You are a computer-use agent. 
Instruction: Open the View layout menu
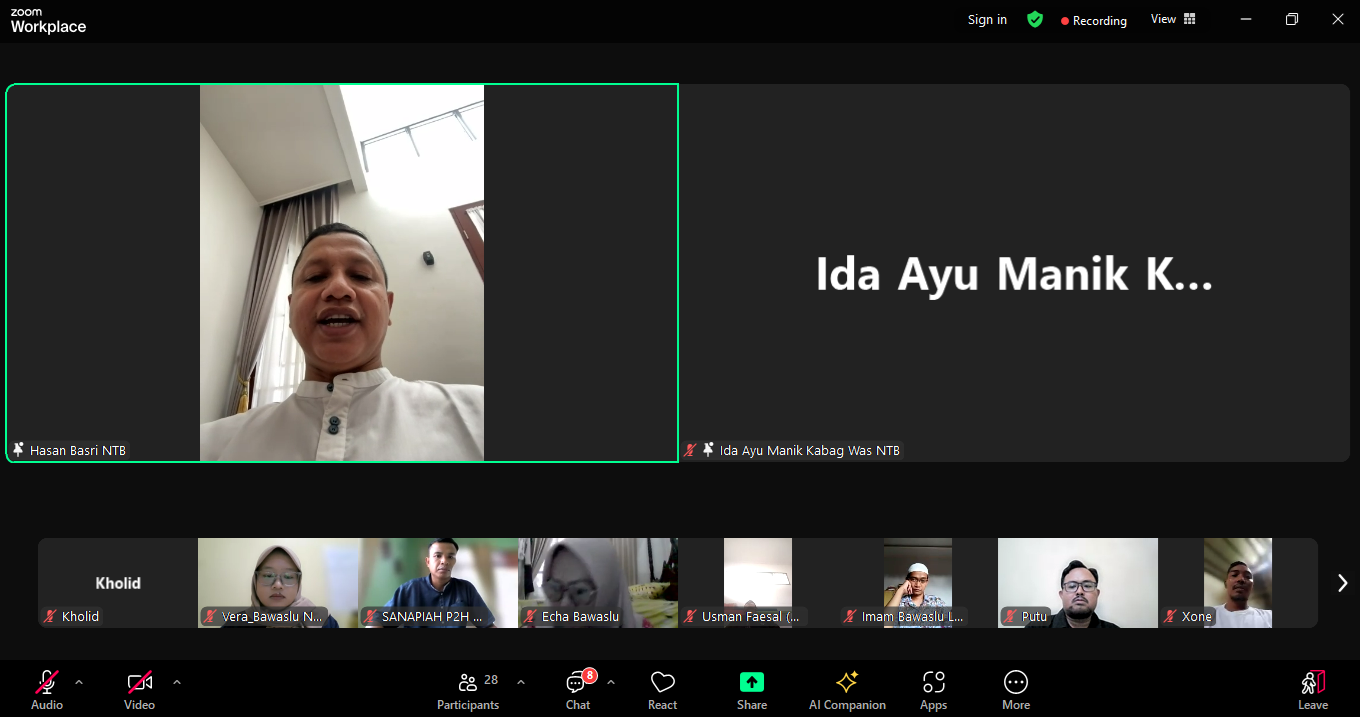tap(1171, 19)
